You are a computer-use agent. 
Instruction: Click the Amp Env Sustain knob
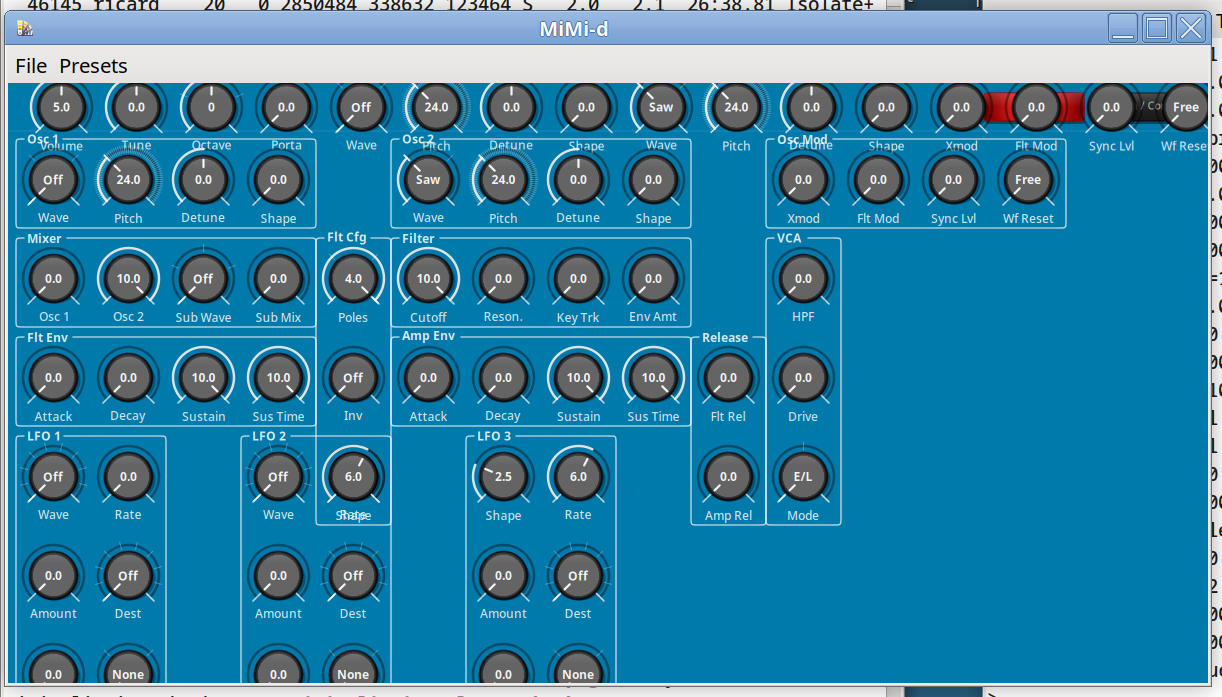point(578,378)
